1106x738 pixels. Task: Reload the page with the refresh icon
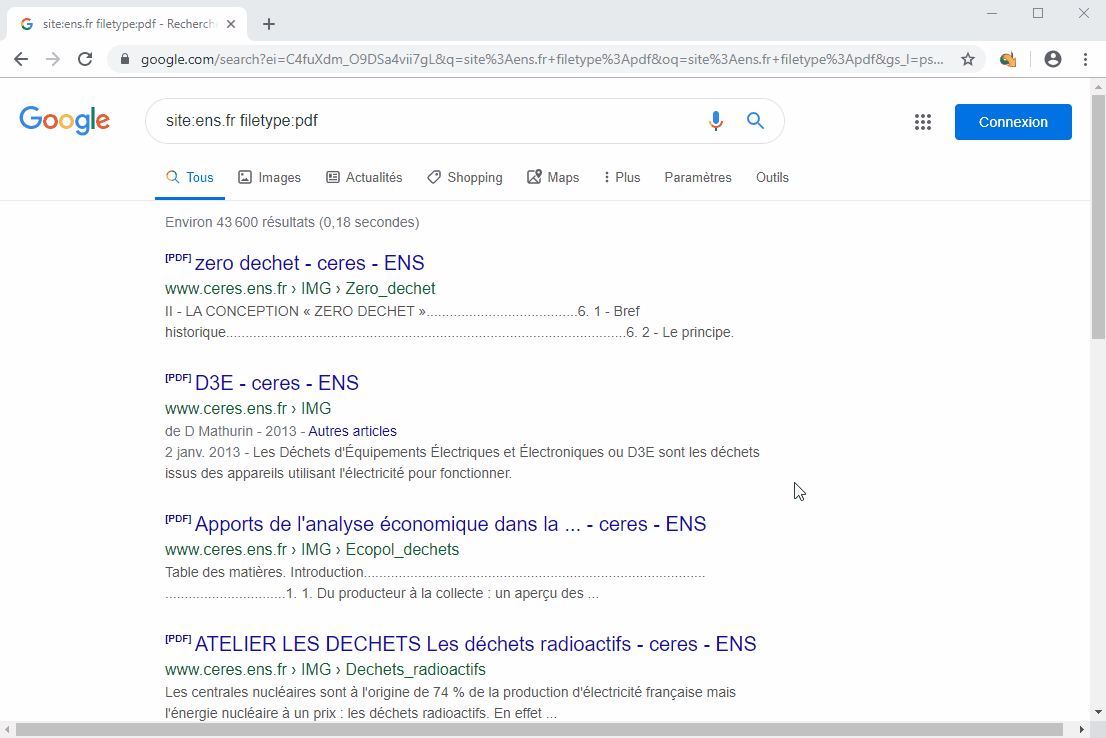[85, 59]
